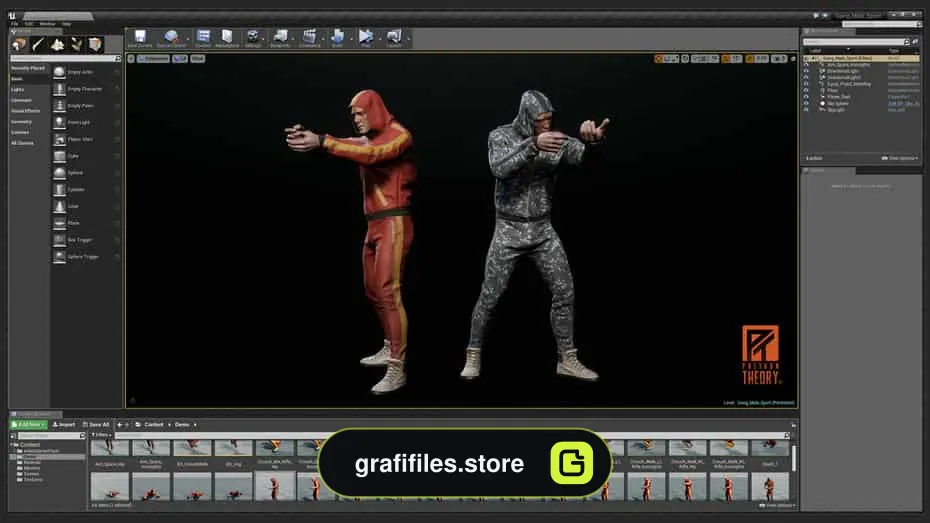
Task: Click the Cinematics clapperboard icon
Action: coord(309,37)
